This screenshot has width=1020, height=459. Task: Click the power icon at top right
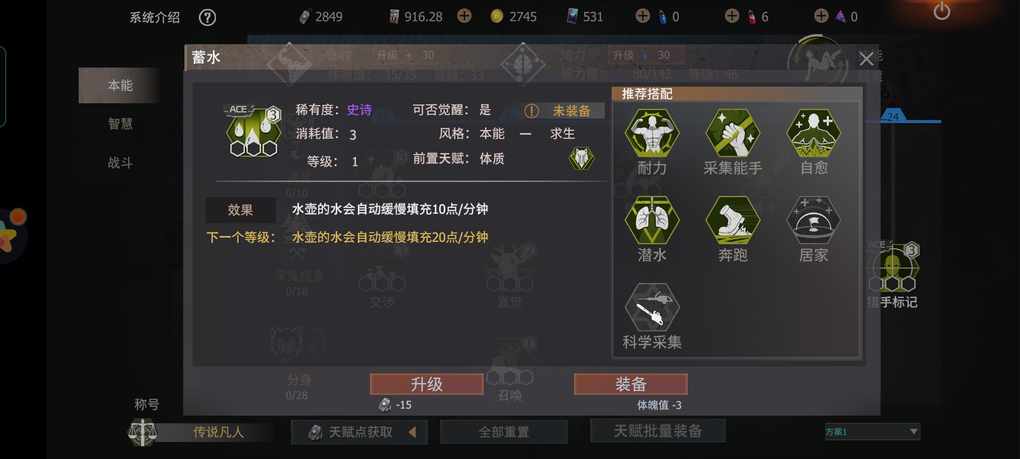[941, 11]
